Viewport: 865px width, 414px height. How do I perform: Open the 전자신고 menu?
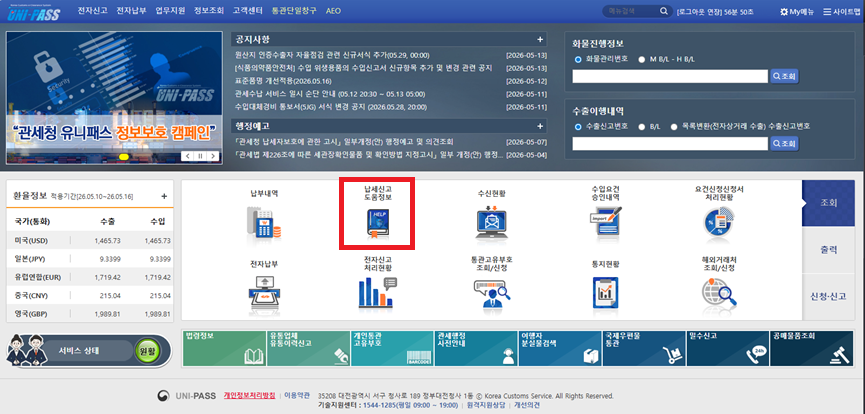[x=93, y=10]
